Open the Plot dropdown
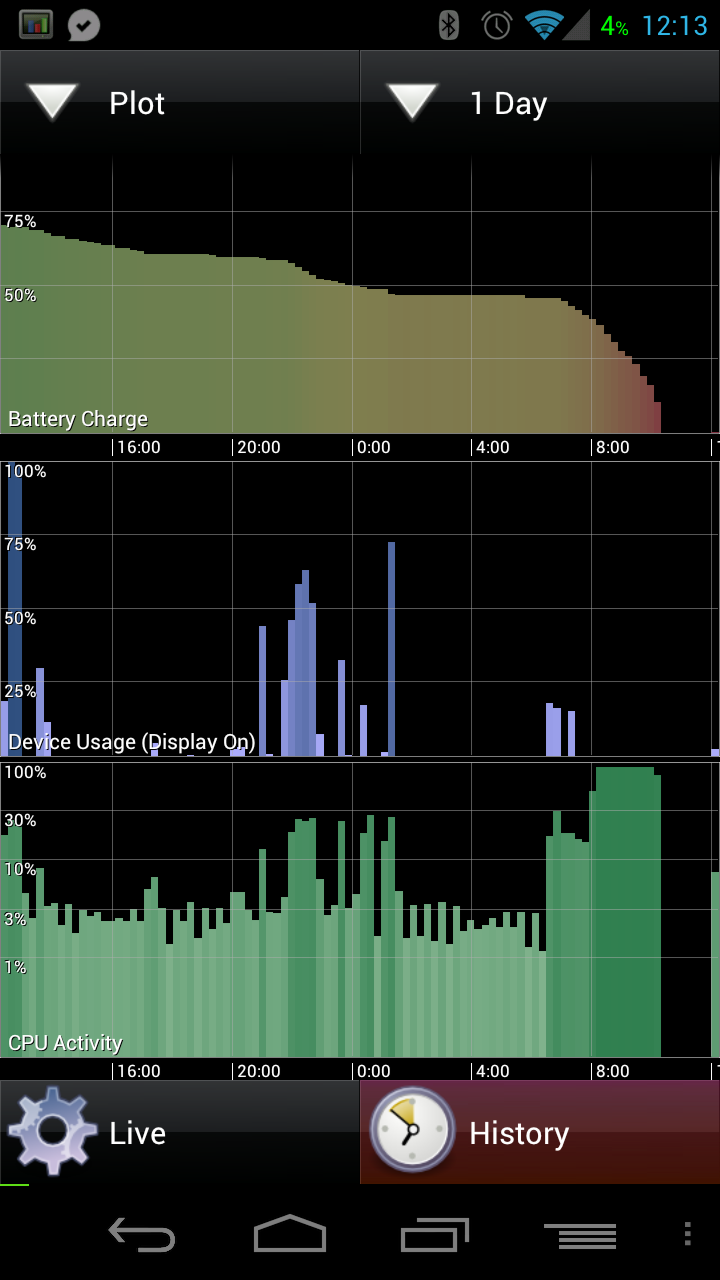This screenshot has height=1280, width=720. point(180,103)
